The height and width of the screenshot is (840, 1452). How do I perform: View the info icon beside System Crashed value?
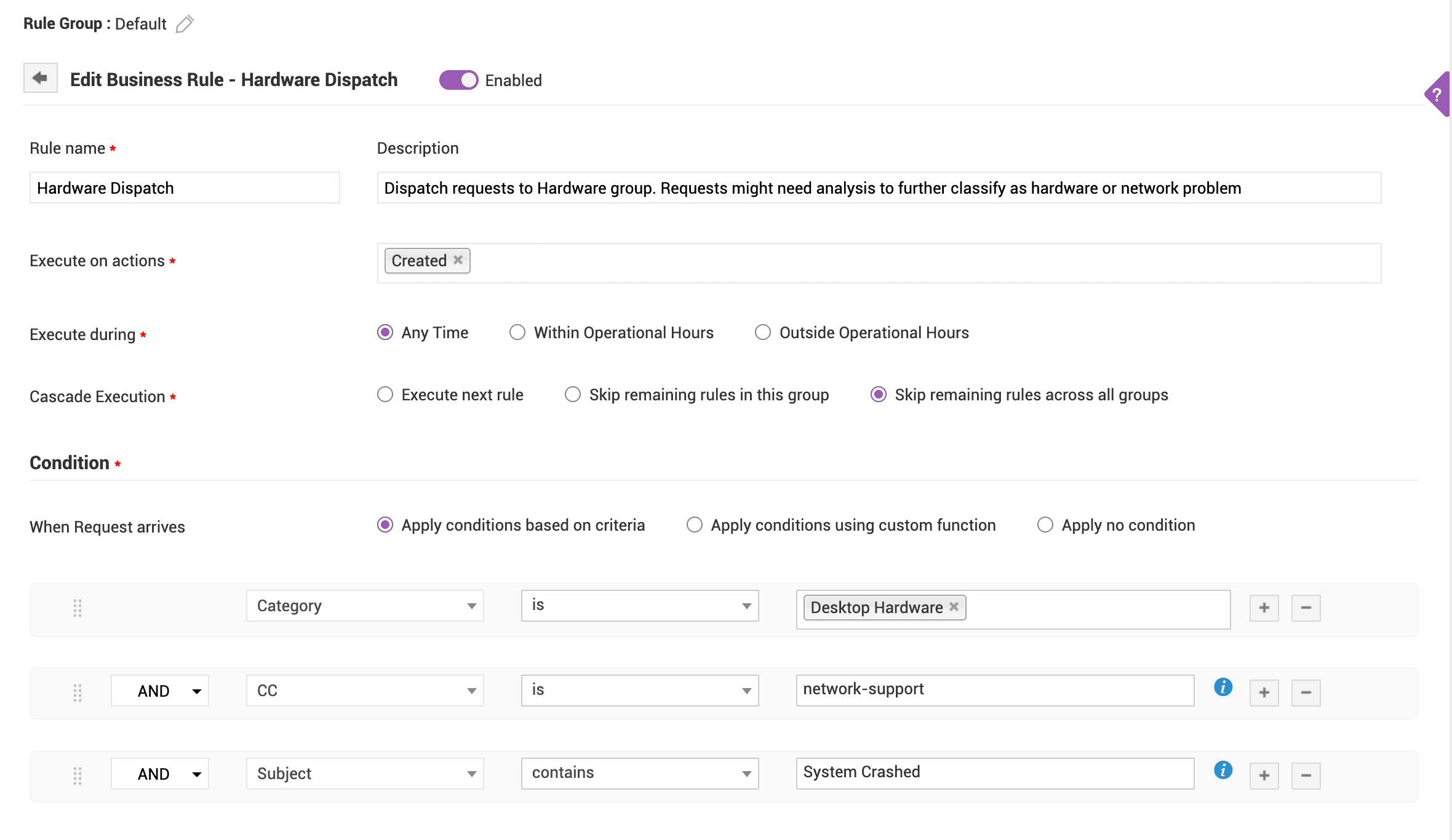(1223, 770)
